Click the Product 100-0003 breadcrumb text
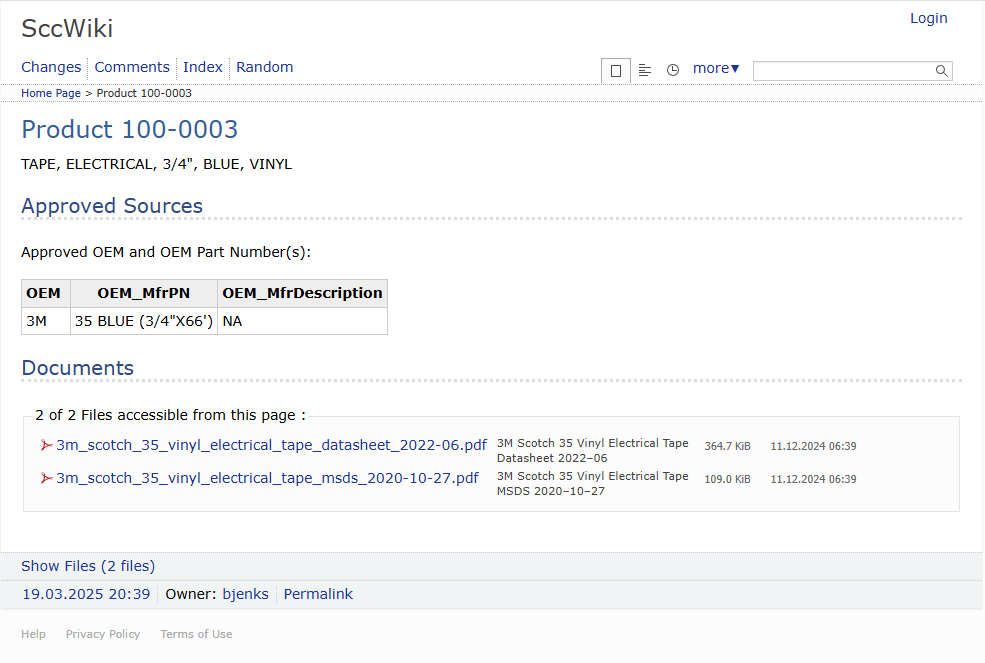 coord(144,93)
